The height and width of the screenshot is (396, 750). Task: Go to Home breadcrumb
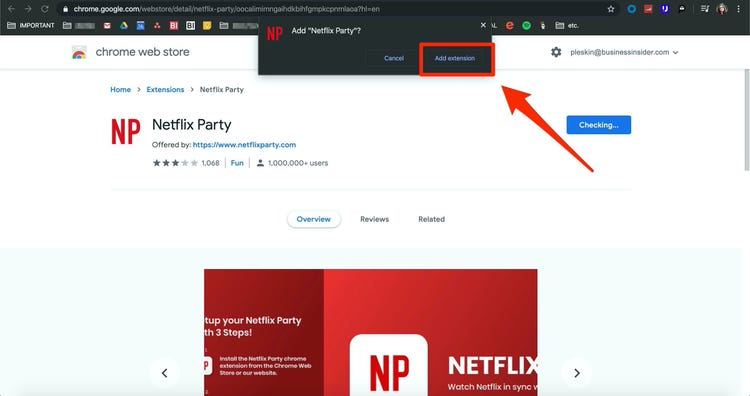pyautogui.click(x=121, y=89)
